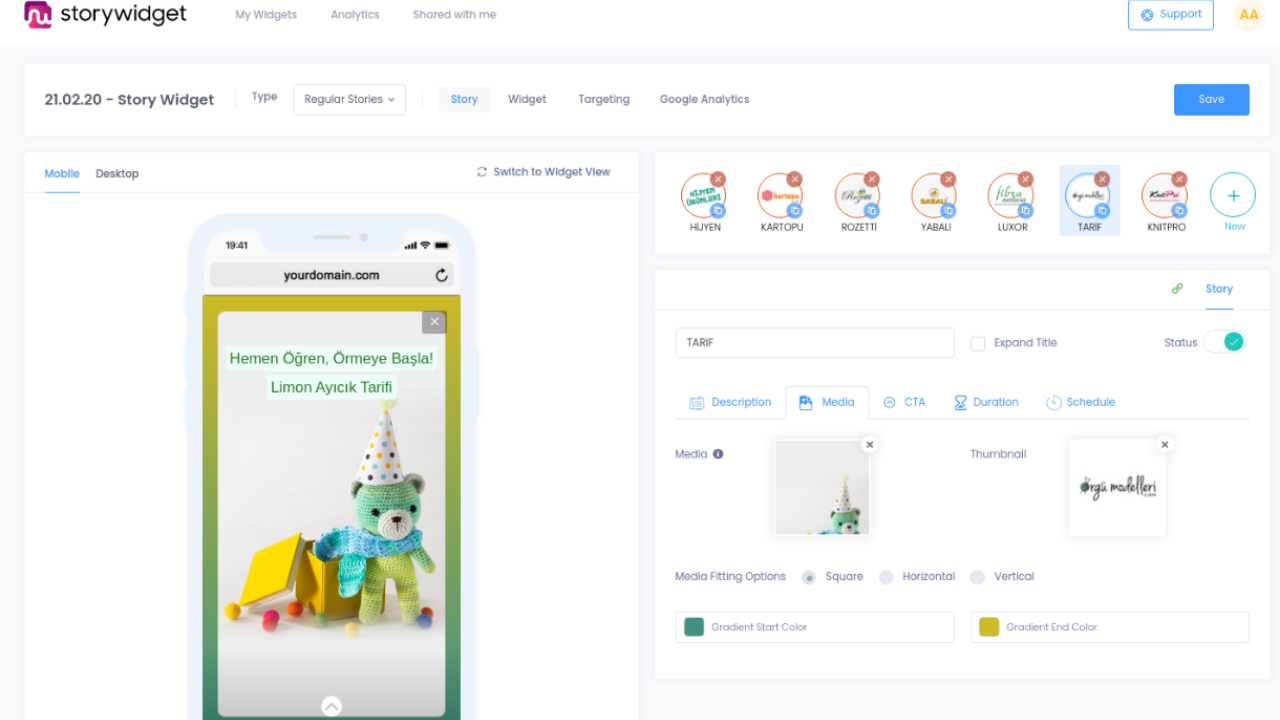Click the link icon beside Story tab
This screenshot has height=720, width=1280.
1177,289
